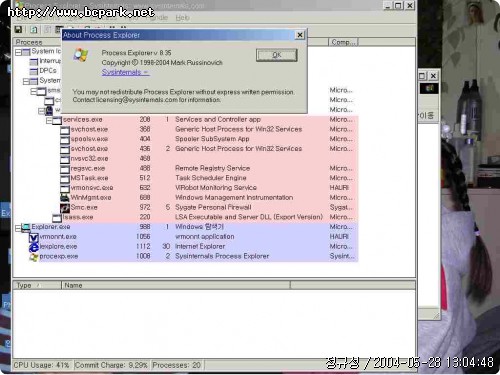Sort lower pane by Type column
500x375 pixels.
tap(37, 285)
